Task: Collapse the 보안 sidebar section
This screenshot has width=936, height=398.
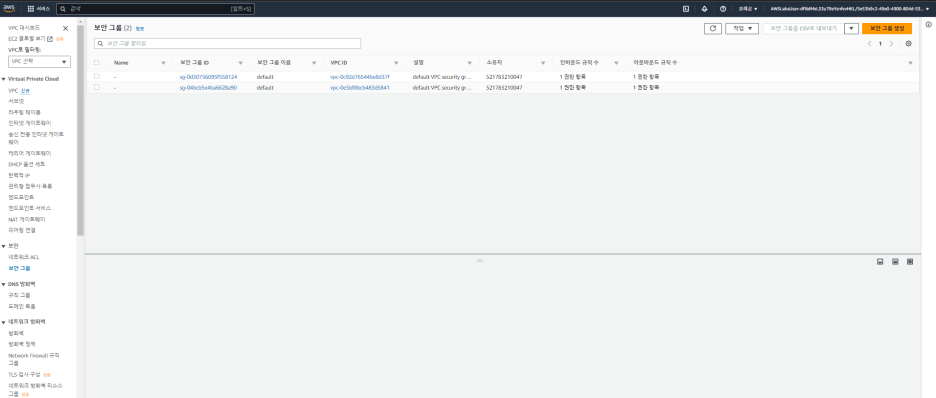Action: (x=4, y=246)
